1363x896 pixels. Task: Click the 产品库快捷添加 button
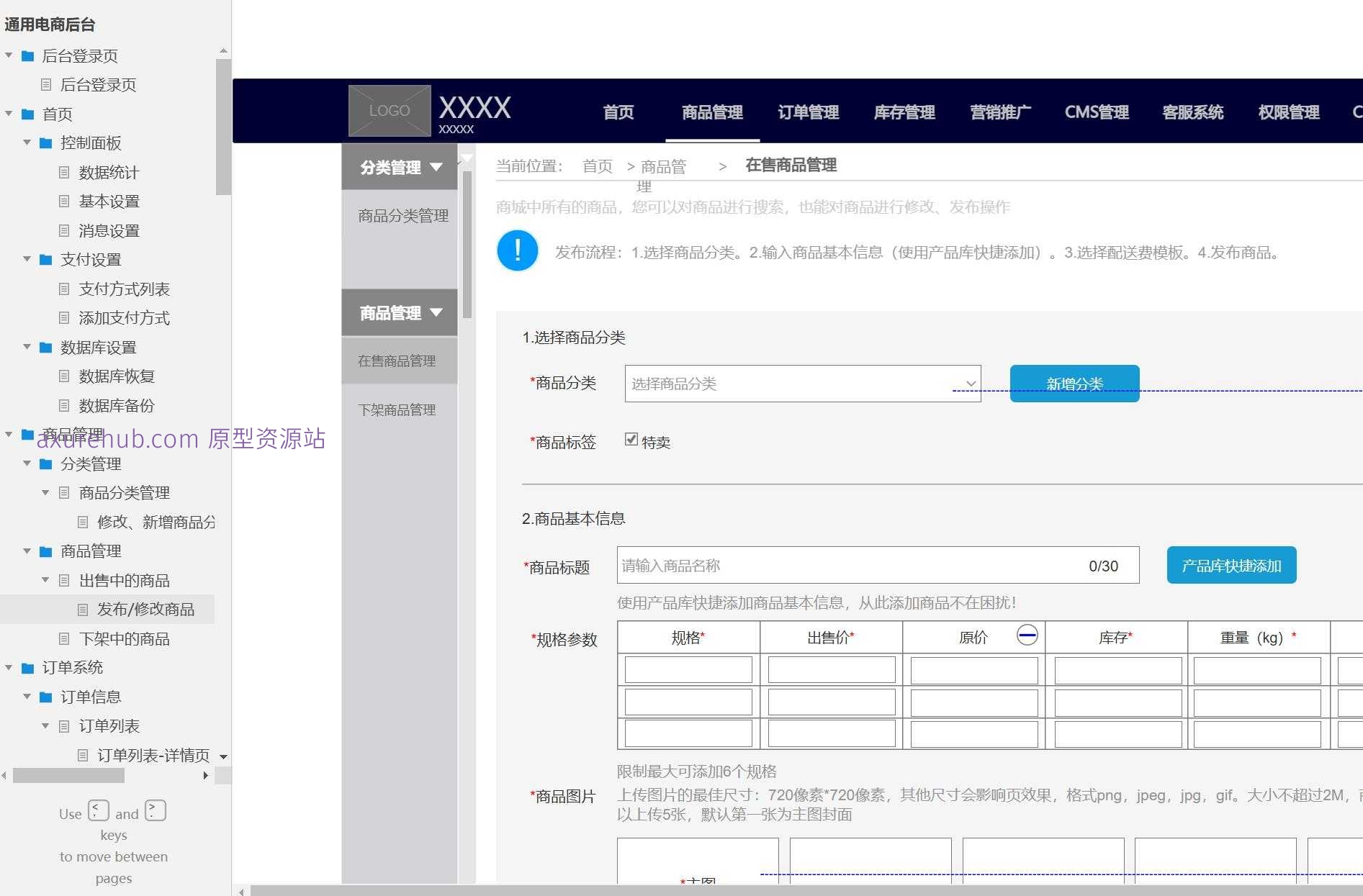pyautogui.click(x=1231, y=566)
